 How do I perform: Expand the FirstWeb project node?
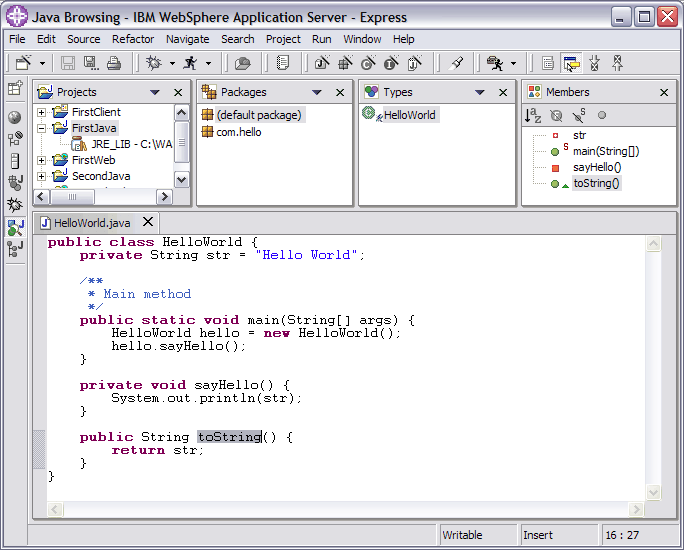(x=41, y=160)
